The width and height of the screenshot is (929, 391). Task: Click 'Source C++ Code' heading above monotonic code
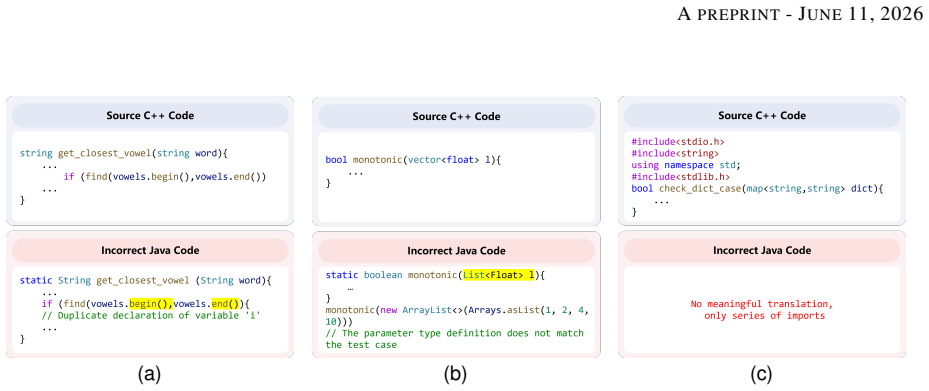(456, 116)
